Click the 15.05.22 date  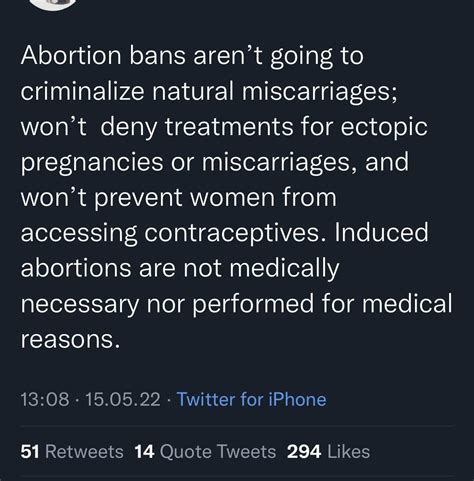pos(123,399)
